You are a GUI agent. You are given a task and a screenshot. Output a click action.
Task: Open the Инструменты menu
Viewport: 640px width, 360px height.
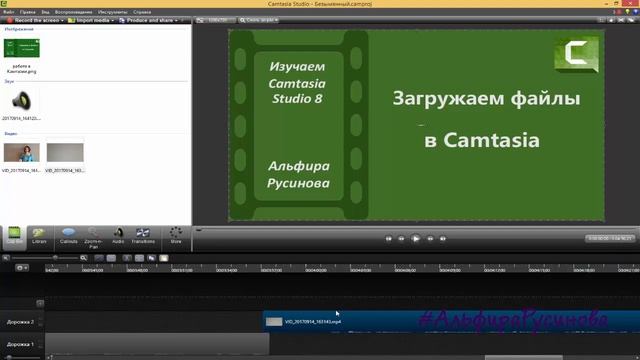113,12
